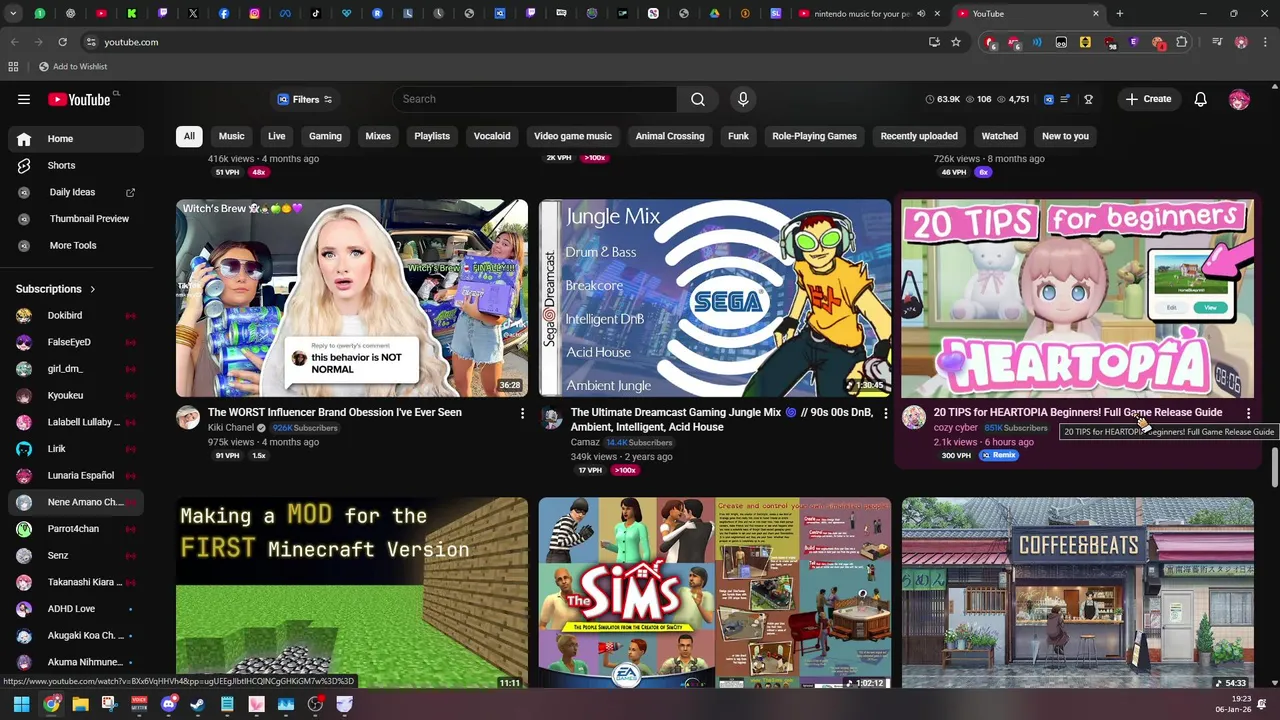Click the youtube.com address bar
This screenshot has width=1280, height=720.
pos(510,42)
